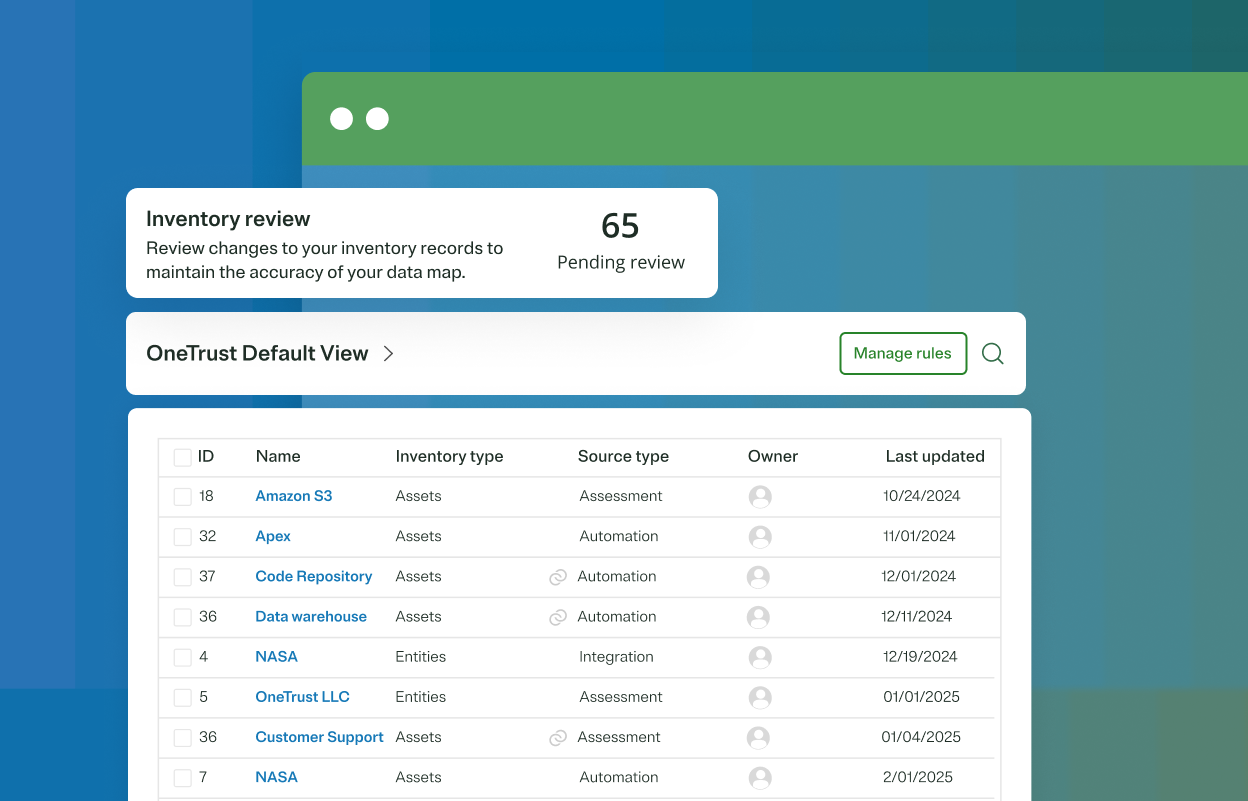Expand the OneTrust Default View chevron

[x=388, y=353]
